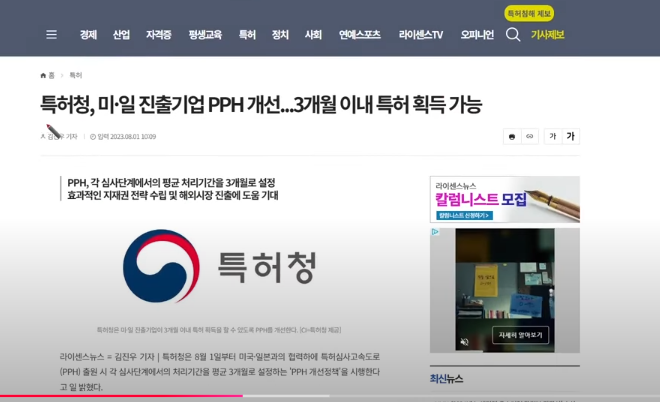Image resolution: width=660 pixels, height=402 pixels.
Task: Click the 특허침해 제보 yellow badge
Action: 529,14
